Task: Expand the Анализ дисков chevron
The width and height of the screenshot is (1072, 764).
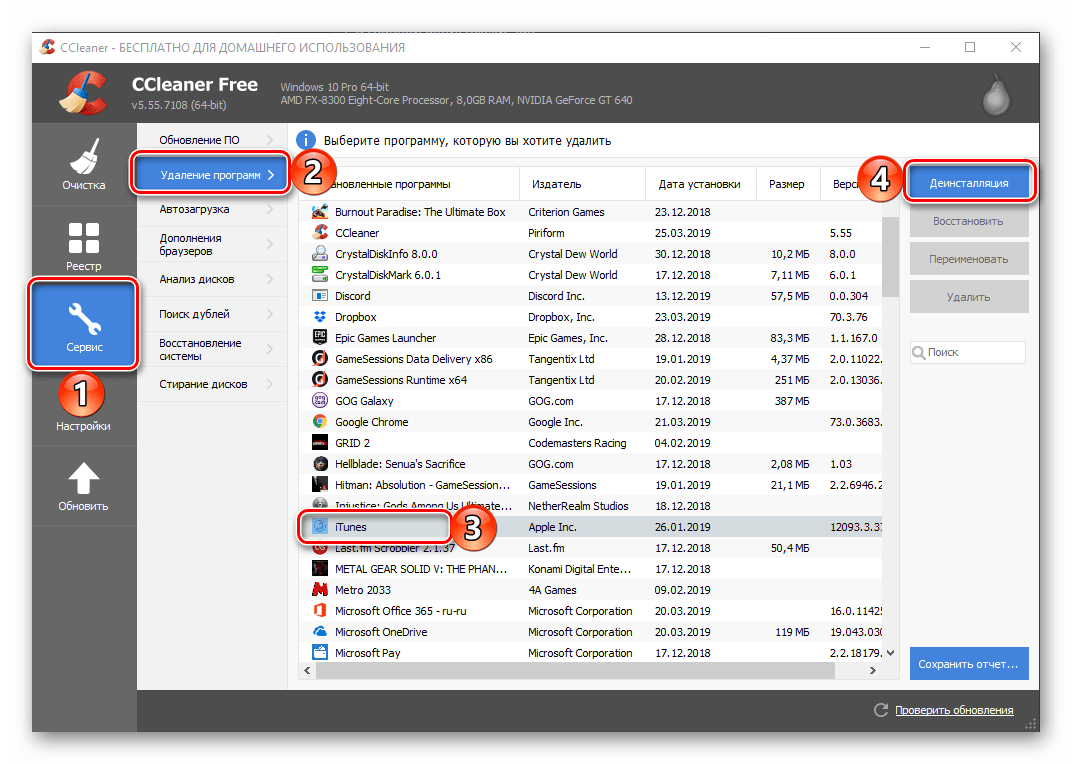Action: [x=271, y=279]
